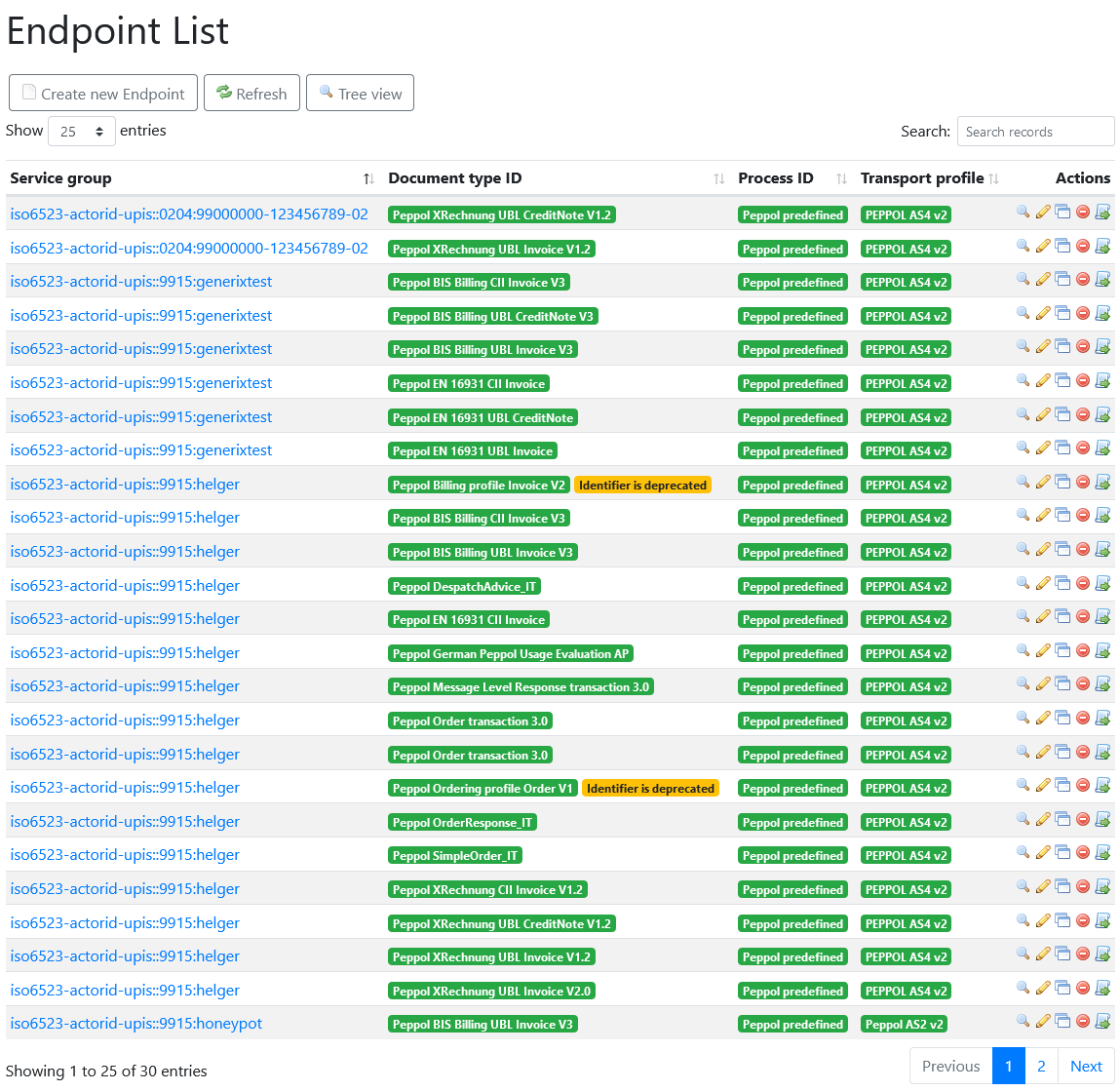Delete helger Billing profile Invoice V2 endpoint

tap(1083, 483)
